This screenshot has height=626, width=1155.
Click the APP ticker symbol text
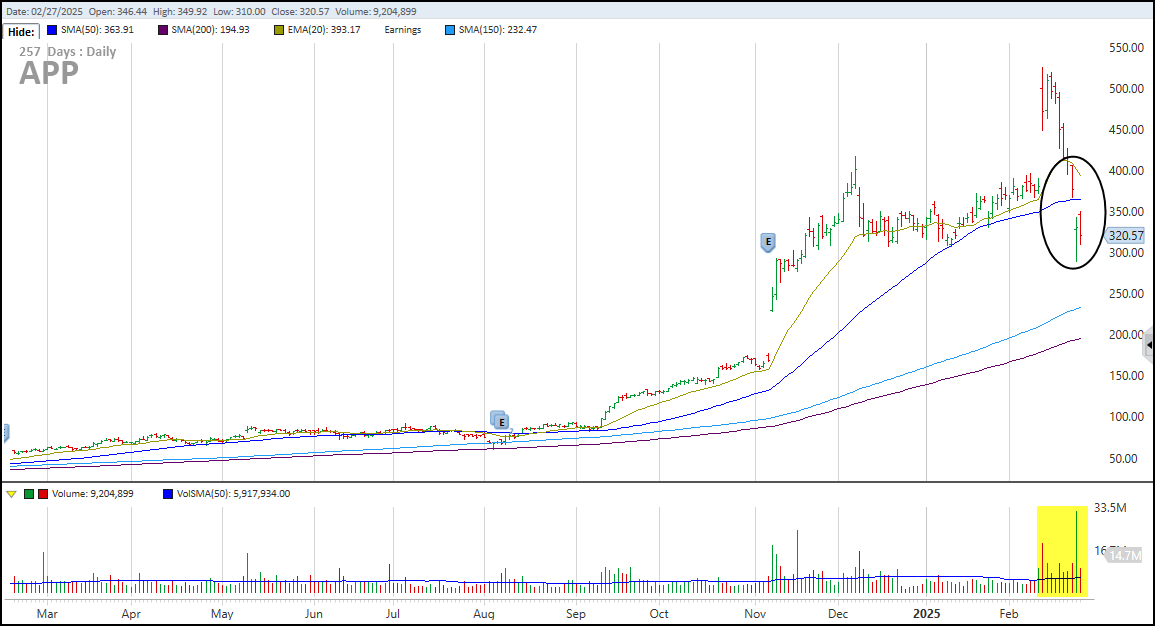(x=49, y=73)
